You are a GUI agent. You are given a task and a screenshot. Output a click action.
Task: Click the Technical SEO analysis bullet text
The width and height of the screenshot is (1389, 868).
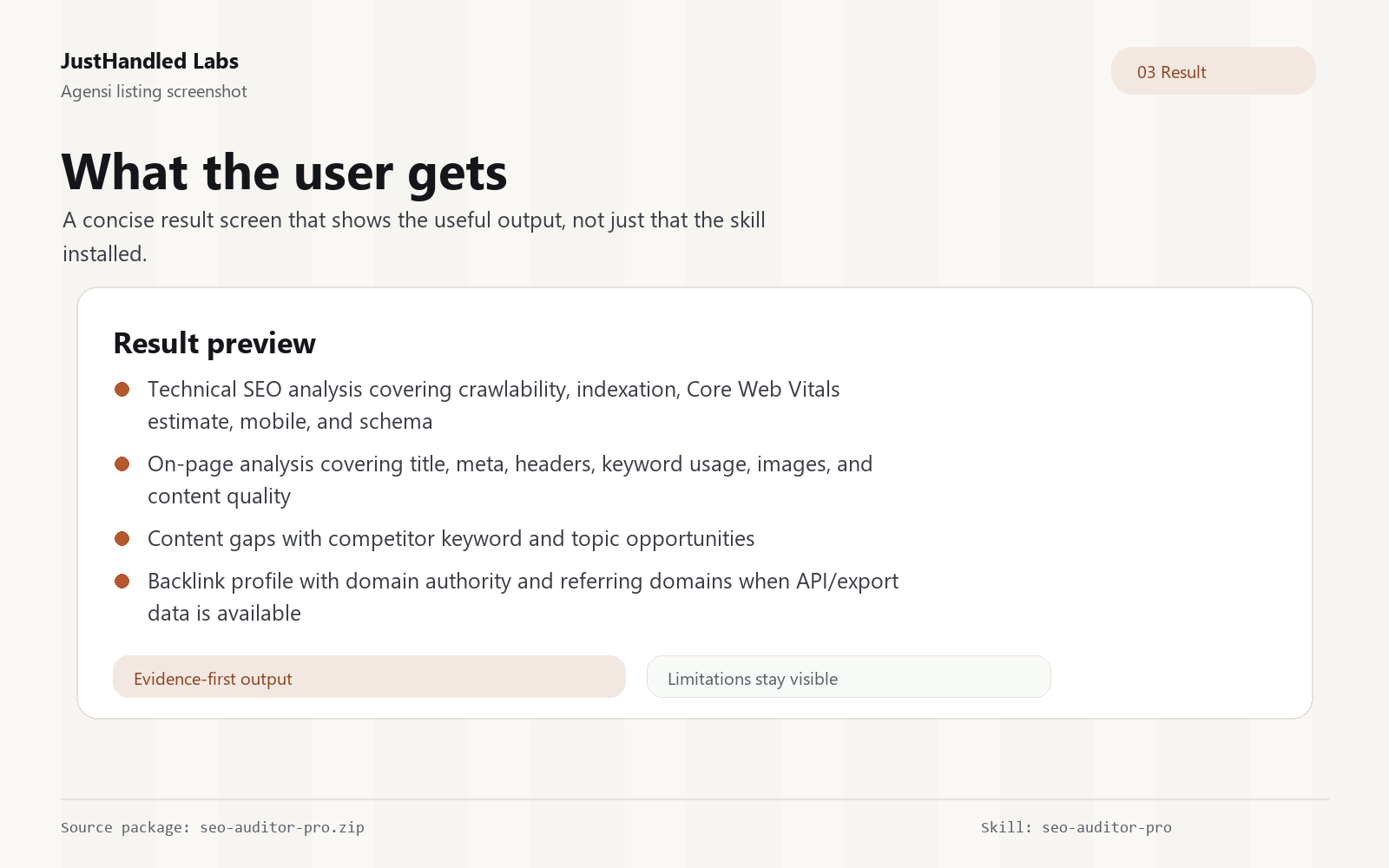[494, 405]
